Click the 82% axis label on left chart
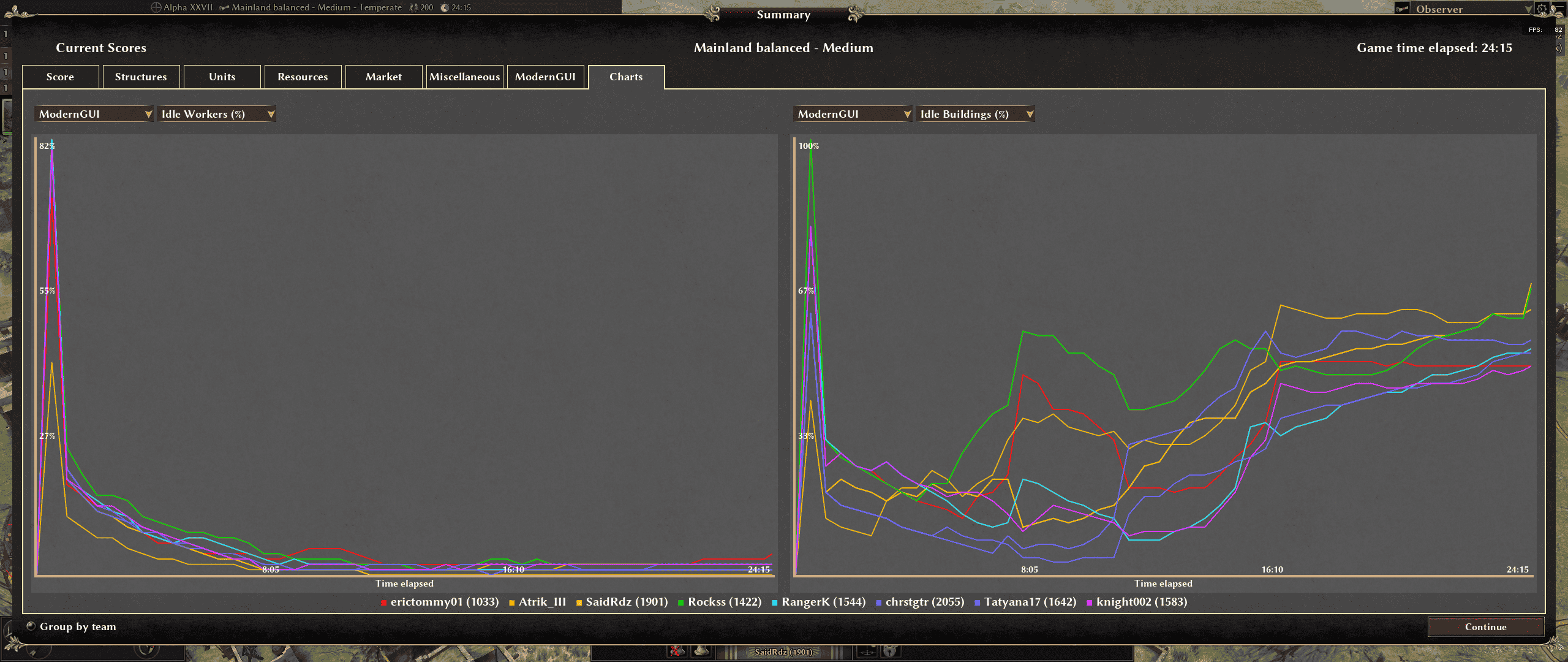Screen dimensions: 1568x662 [47, 146]
